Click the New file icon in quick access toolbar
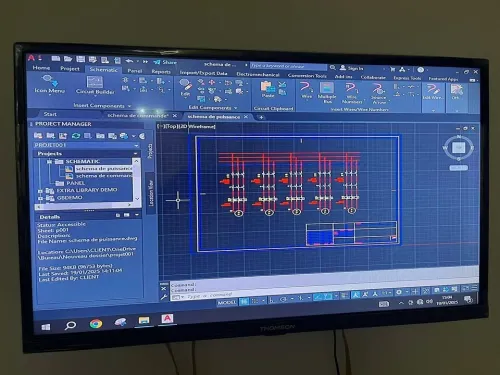 (x=55, y=59)
